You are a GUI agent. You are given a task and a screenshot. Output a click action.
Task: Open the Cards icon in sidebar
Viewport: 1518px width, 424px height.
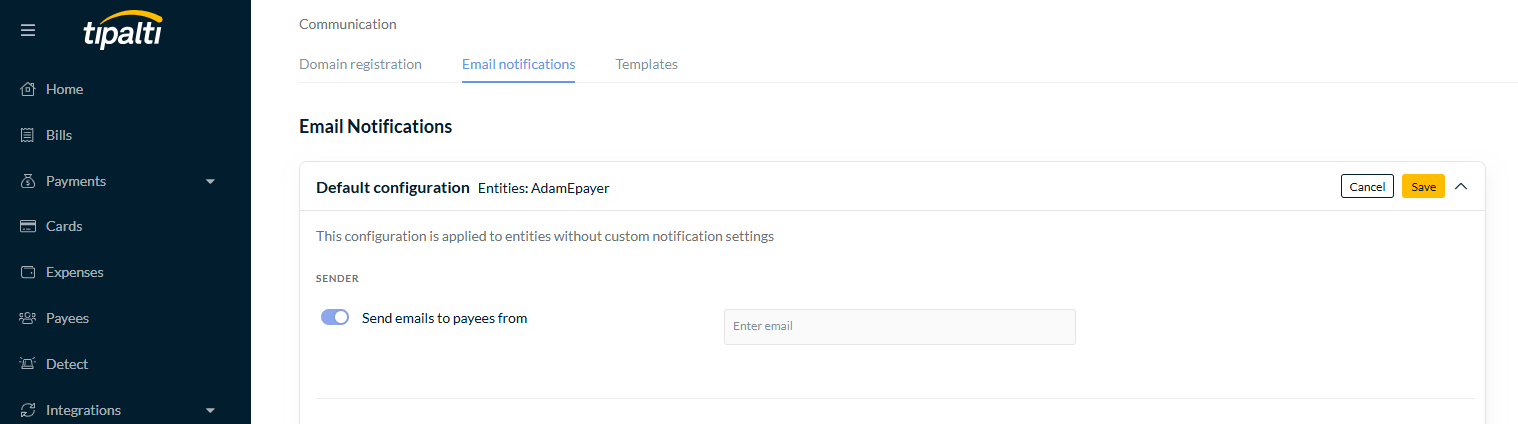pyautogui.click(x=28, y=226)
